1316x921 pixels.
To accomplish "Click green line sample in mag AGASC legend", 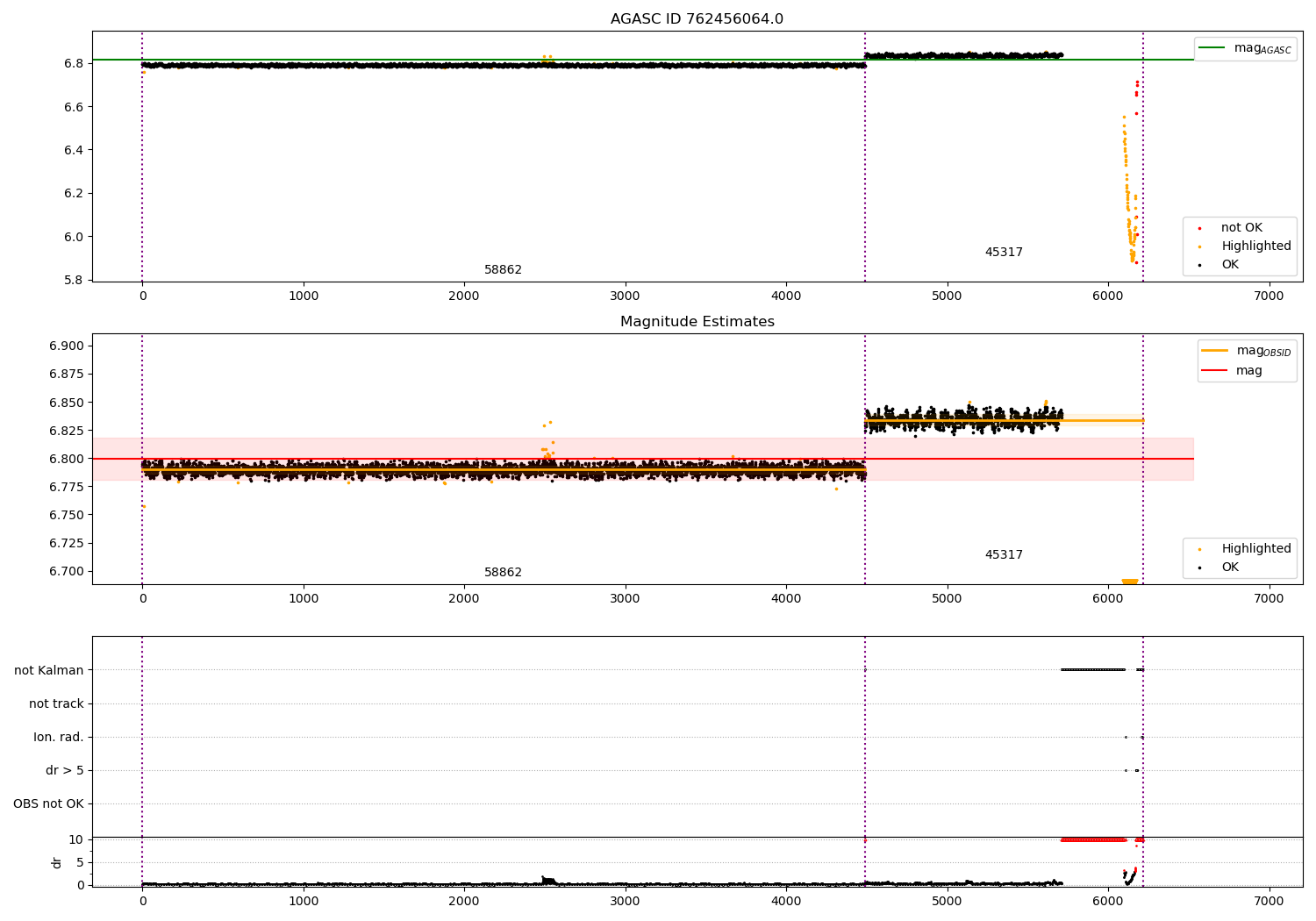I will [x=1212, y=48].
